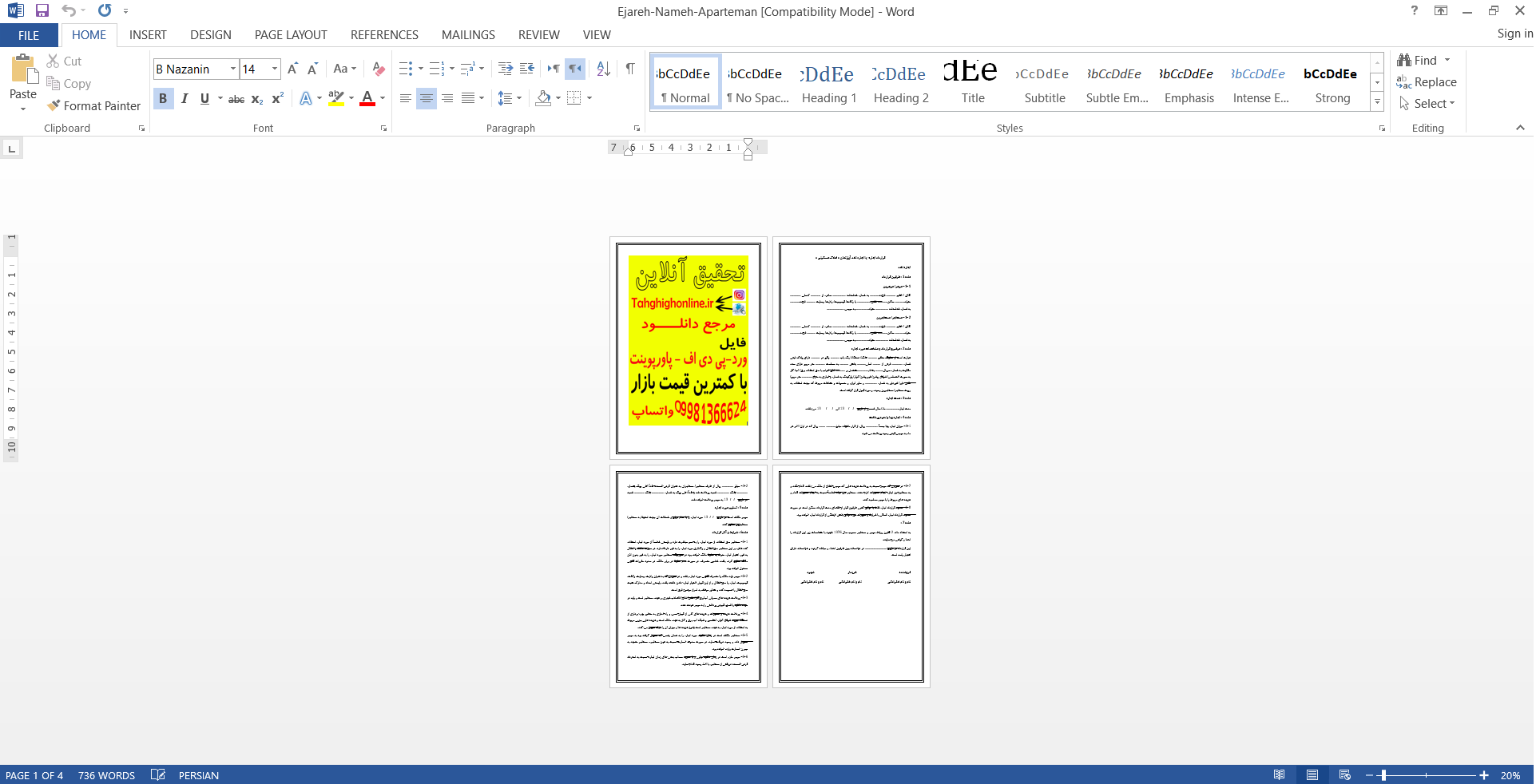This screenshot has height=784, width=1540.
Task: Toggle center alignment
Action: coord(427,98)
